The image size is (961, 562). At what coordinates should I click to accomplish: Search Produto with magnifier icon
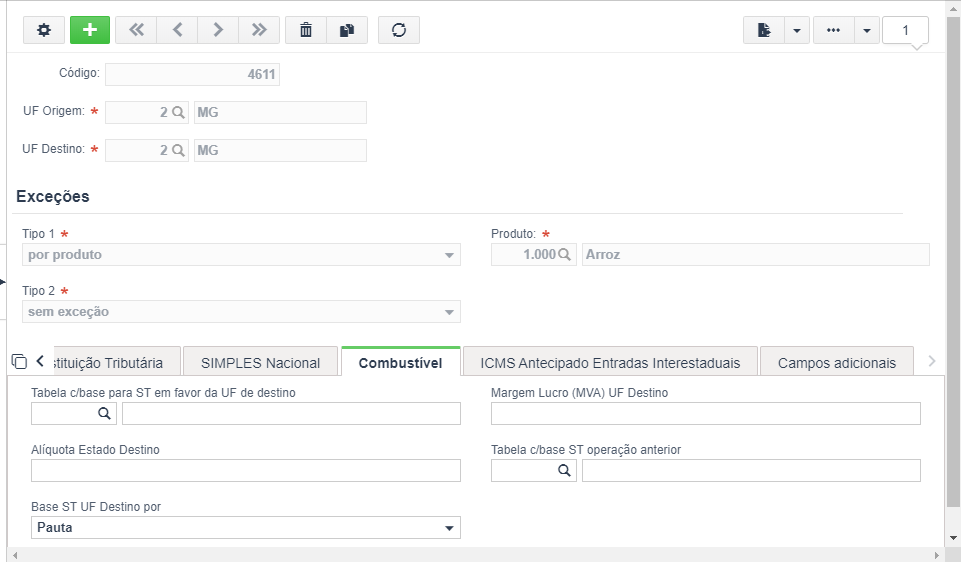pos(564,255)
